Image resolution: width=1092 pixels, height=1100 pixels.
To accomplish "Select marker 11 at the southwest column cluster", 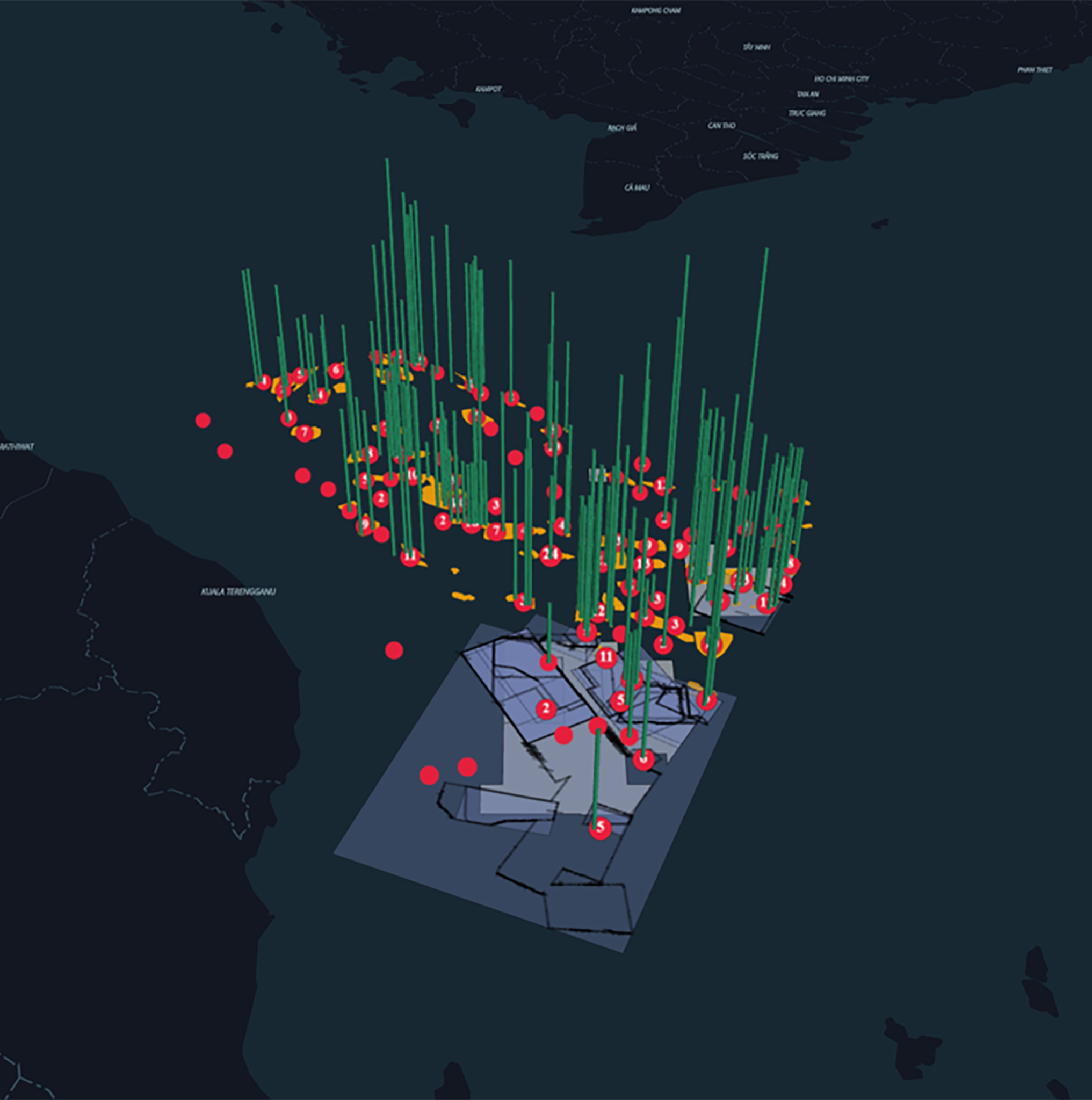I will click(x=410, y=556).
